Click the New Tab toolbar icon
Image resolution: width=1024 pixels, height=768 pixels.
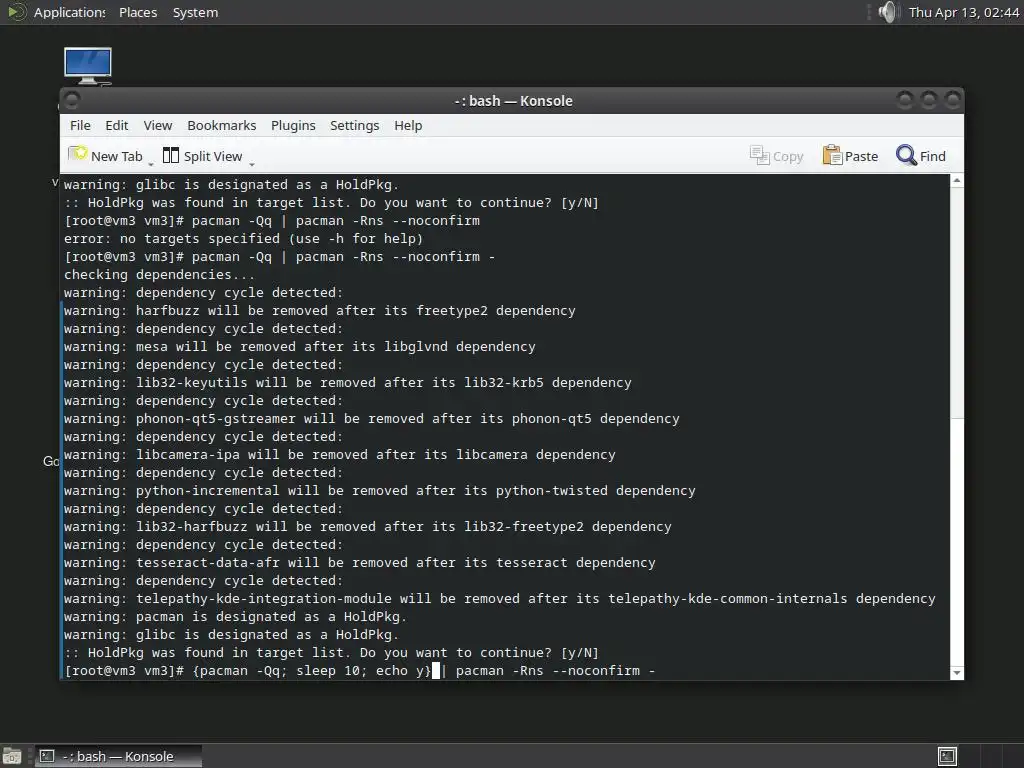(78, 155)
